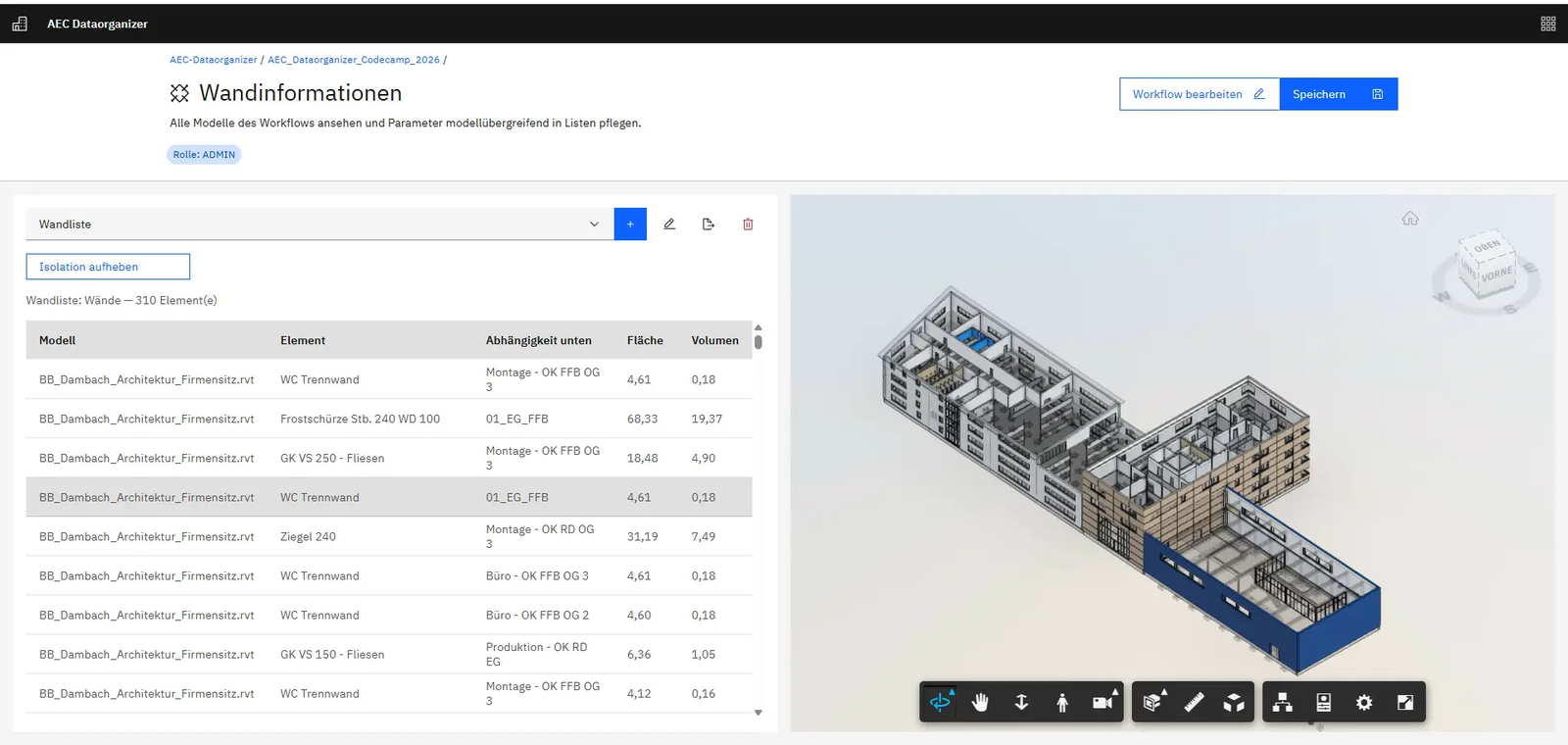Viewport: 1568px width, 745px height.
Task: Select the Pan hand tool
Action: 981,702
